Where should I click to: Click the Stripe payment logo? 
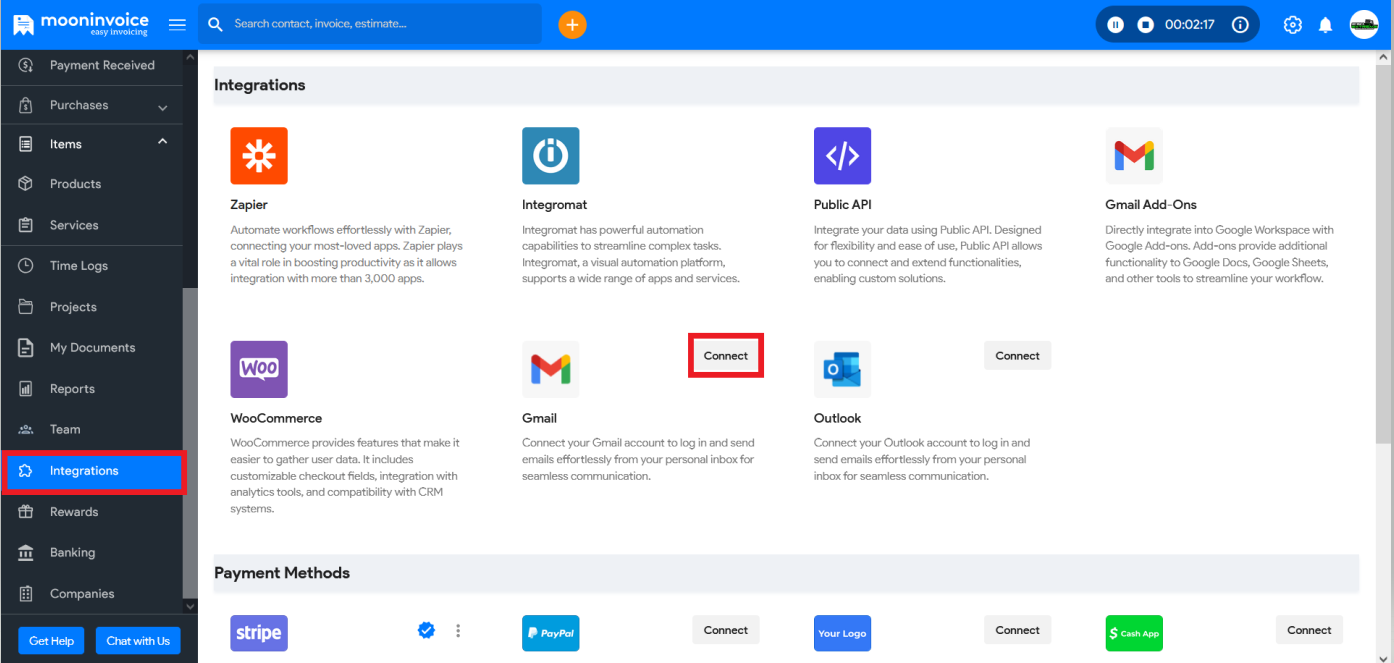tap(259, 633)
